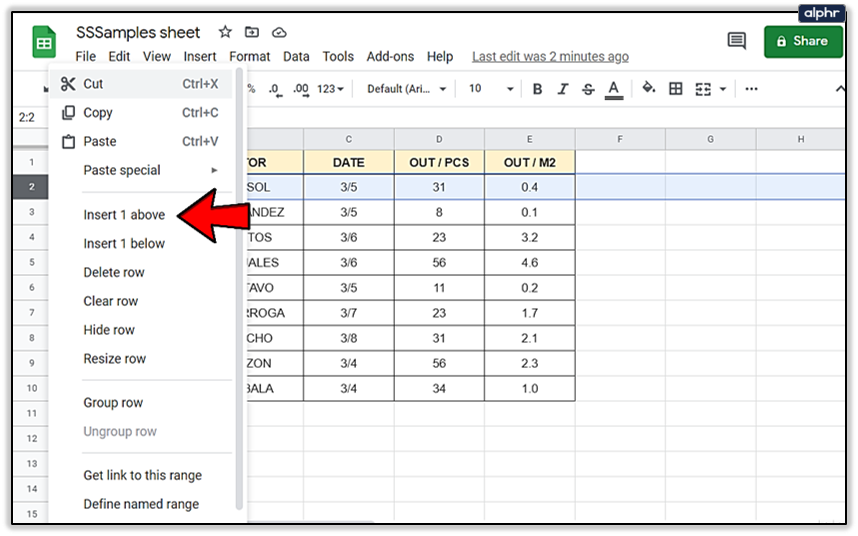The image size is (858, 536).
Task: Star the SSSamples sheet document
Action: pos(225,32)
